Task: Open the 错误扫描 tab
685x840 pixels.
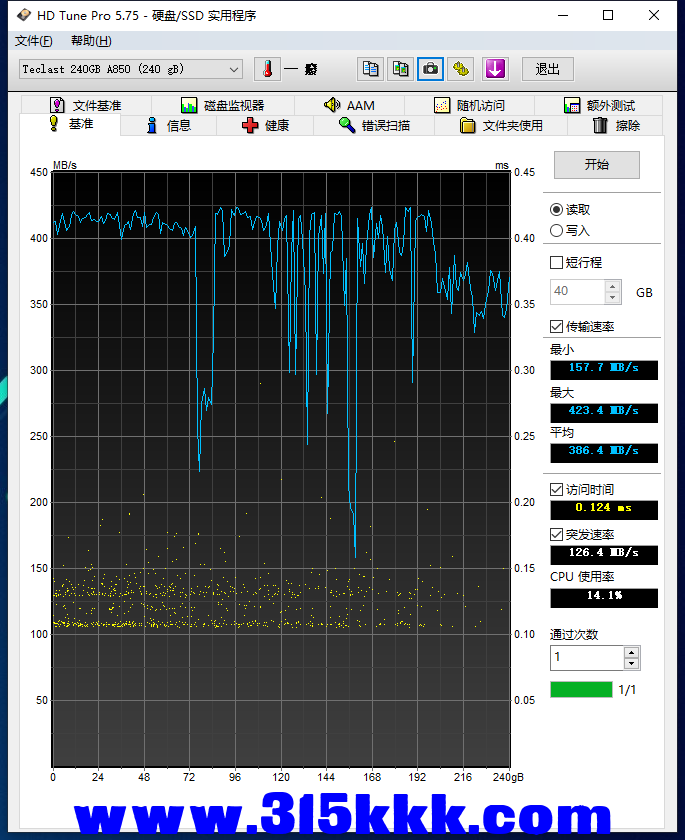Action: [374, 125]
